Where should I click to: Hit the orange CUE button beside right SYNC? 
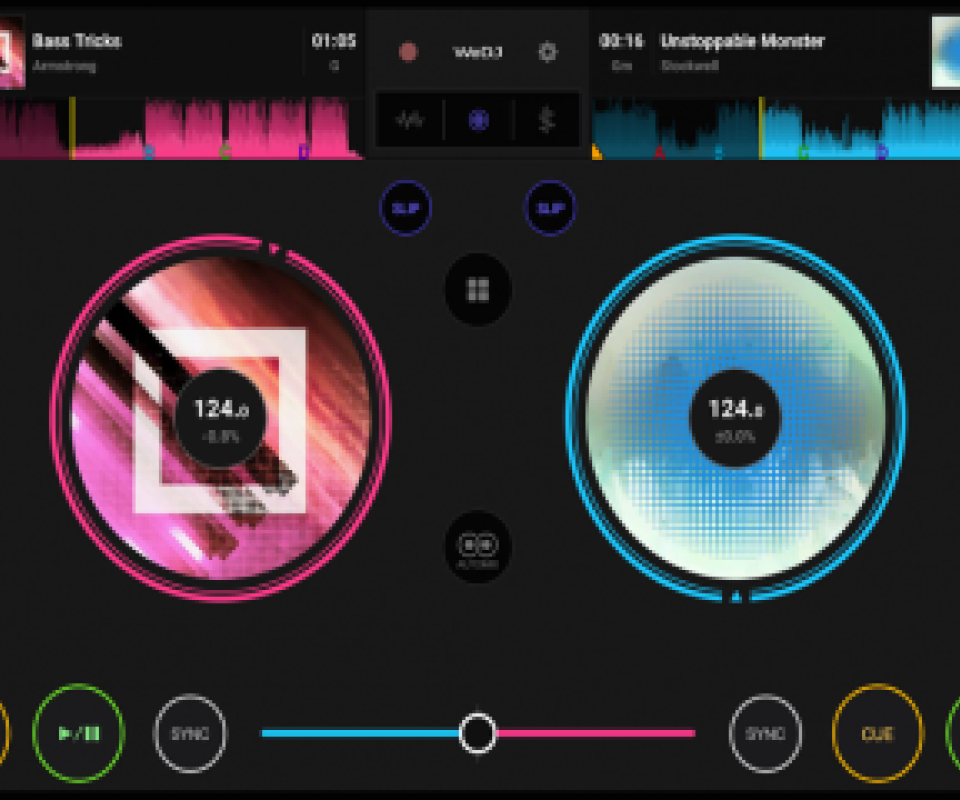877,733
